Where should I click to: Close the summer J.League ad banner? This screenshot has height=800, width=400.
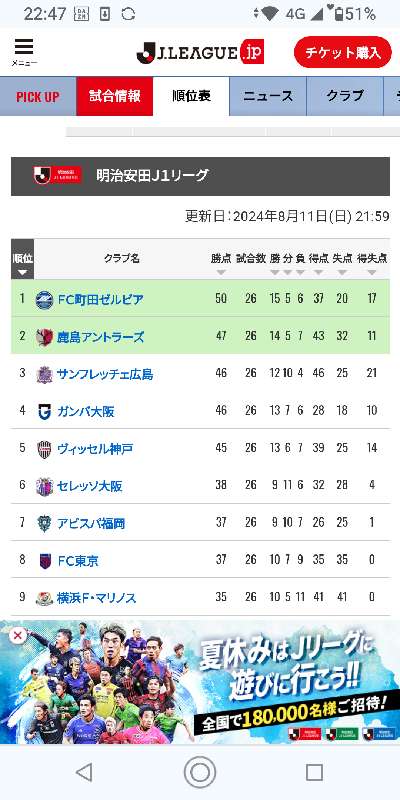point(18,636)
